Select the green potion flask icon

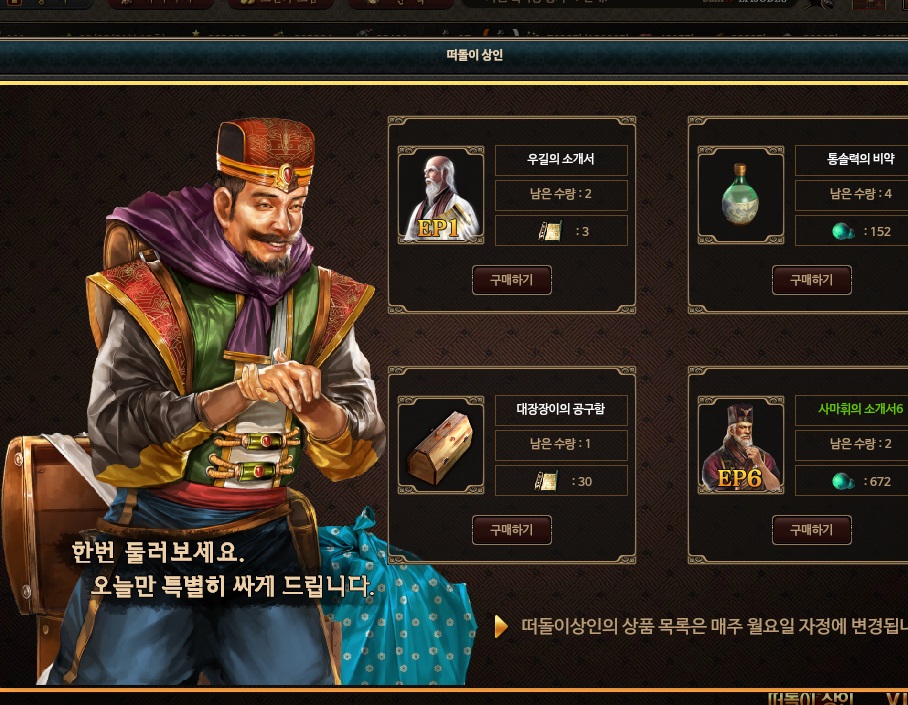(741, 195)
